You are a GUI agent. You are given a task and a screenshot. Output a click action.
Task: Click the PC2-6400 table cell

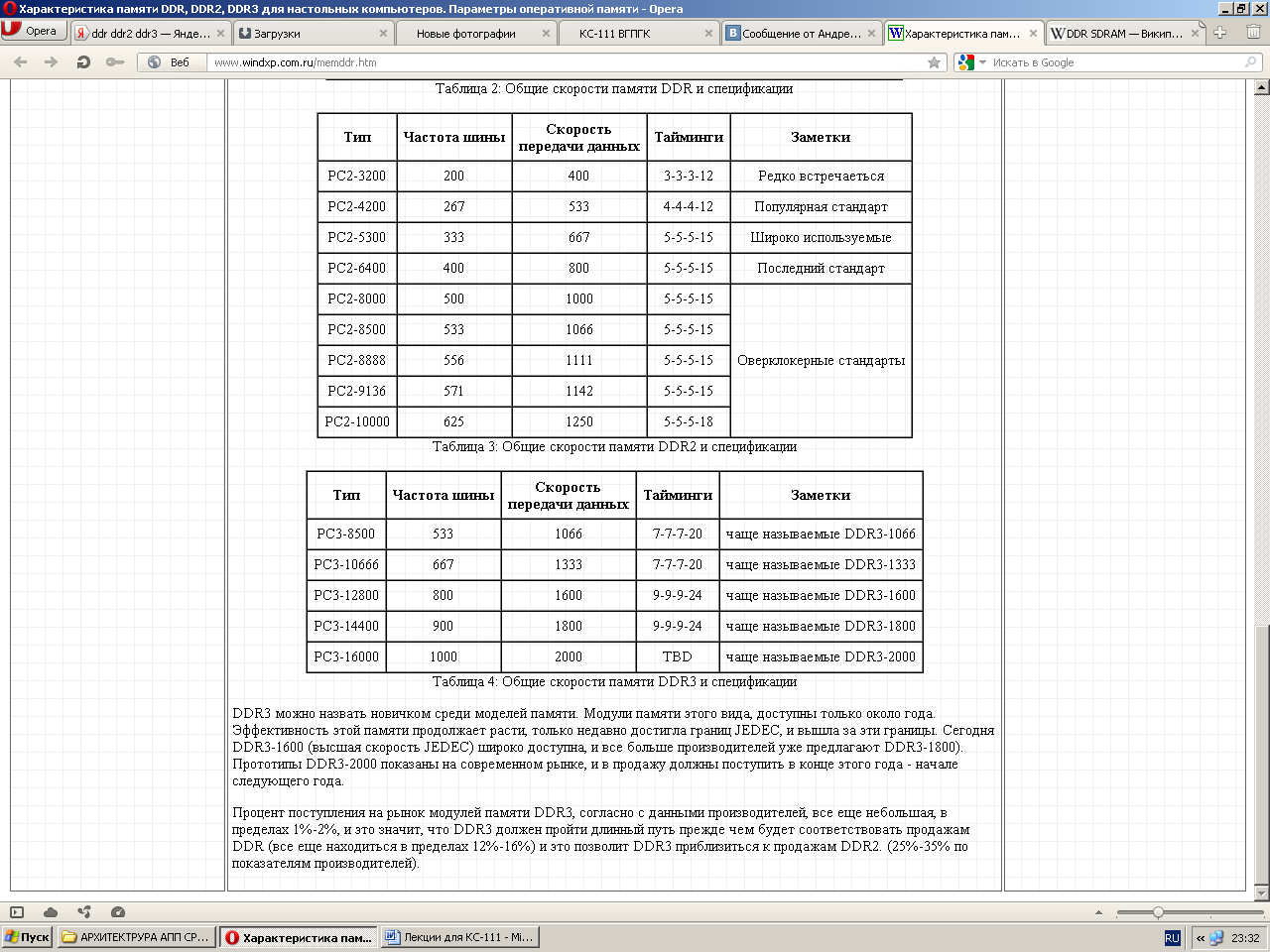coord(357,268)
